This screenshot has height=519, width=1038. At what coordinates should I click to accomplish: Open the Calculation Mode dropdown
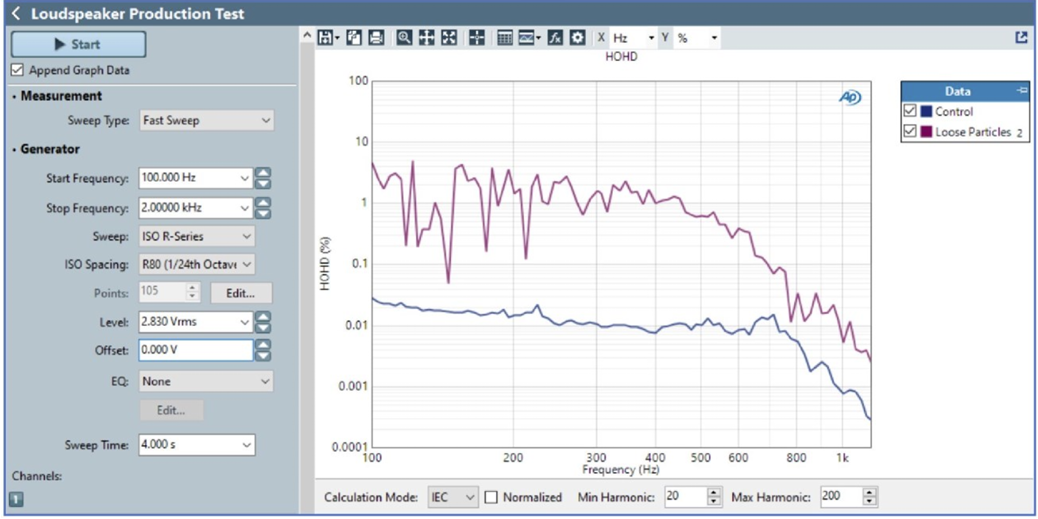452,497
